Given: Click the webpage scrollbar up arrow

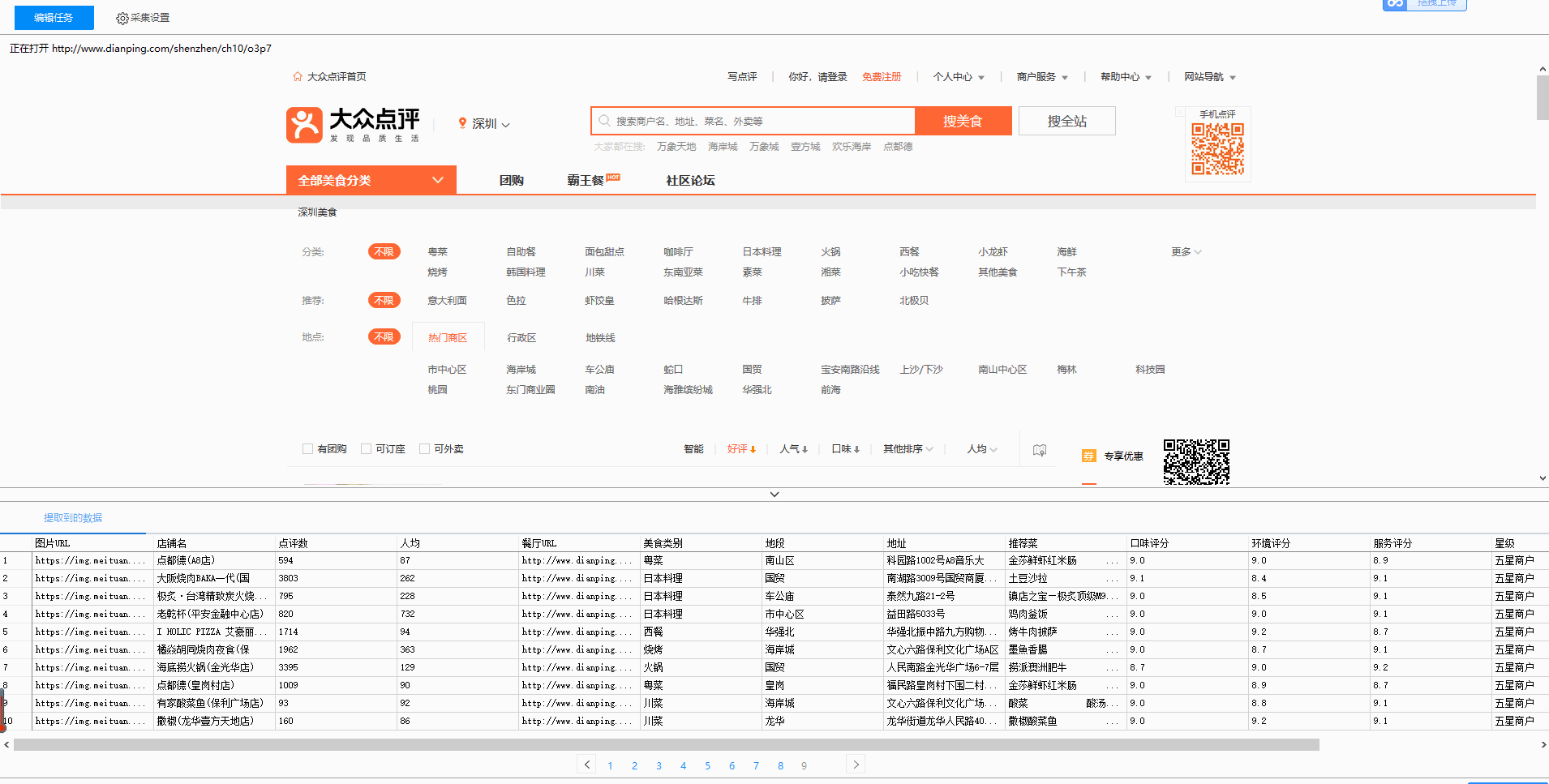Looking at the screenshot, I should [x=1543, y=70].
